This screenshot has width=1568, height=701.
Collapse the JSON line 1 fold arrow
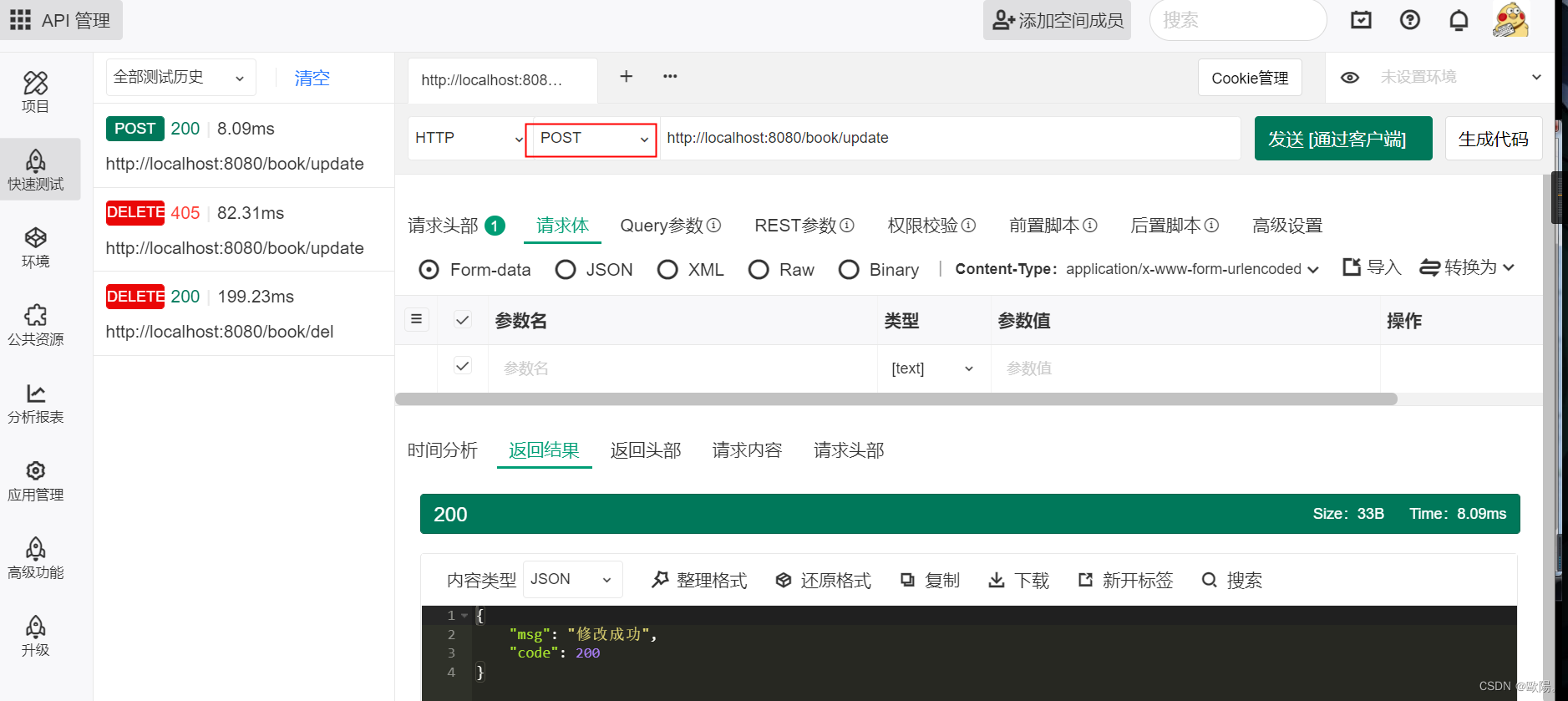coord(464,616)
